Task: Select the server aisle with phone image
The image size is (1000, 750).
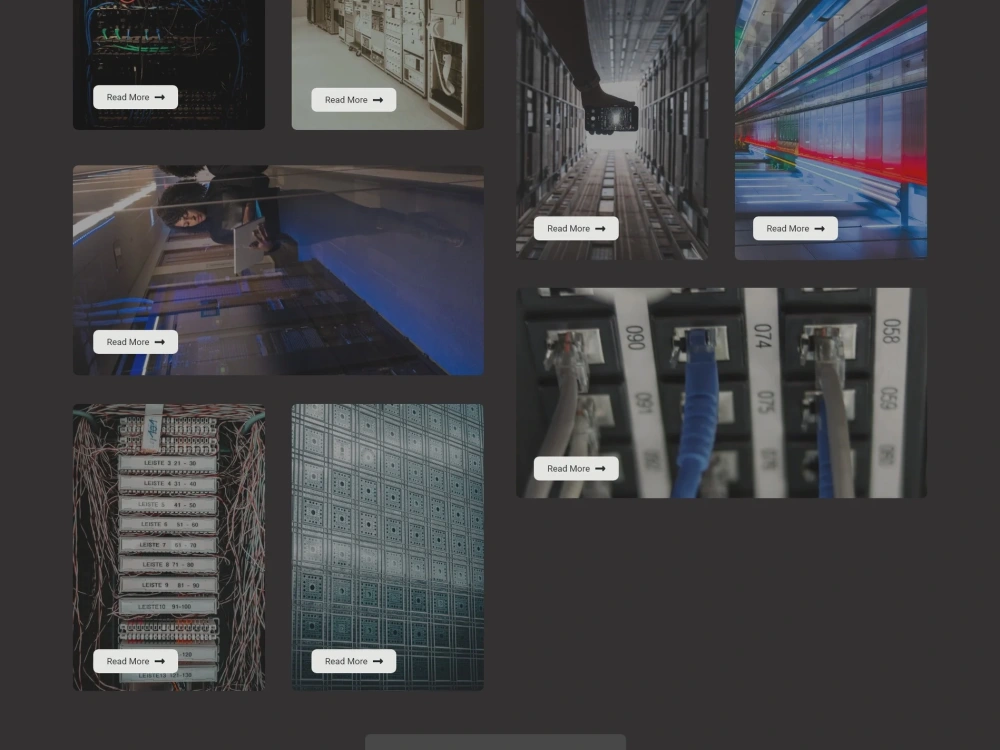Action: coord(612,129)
